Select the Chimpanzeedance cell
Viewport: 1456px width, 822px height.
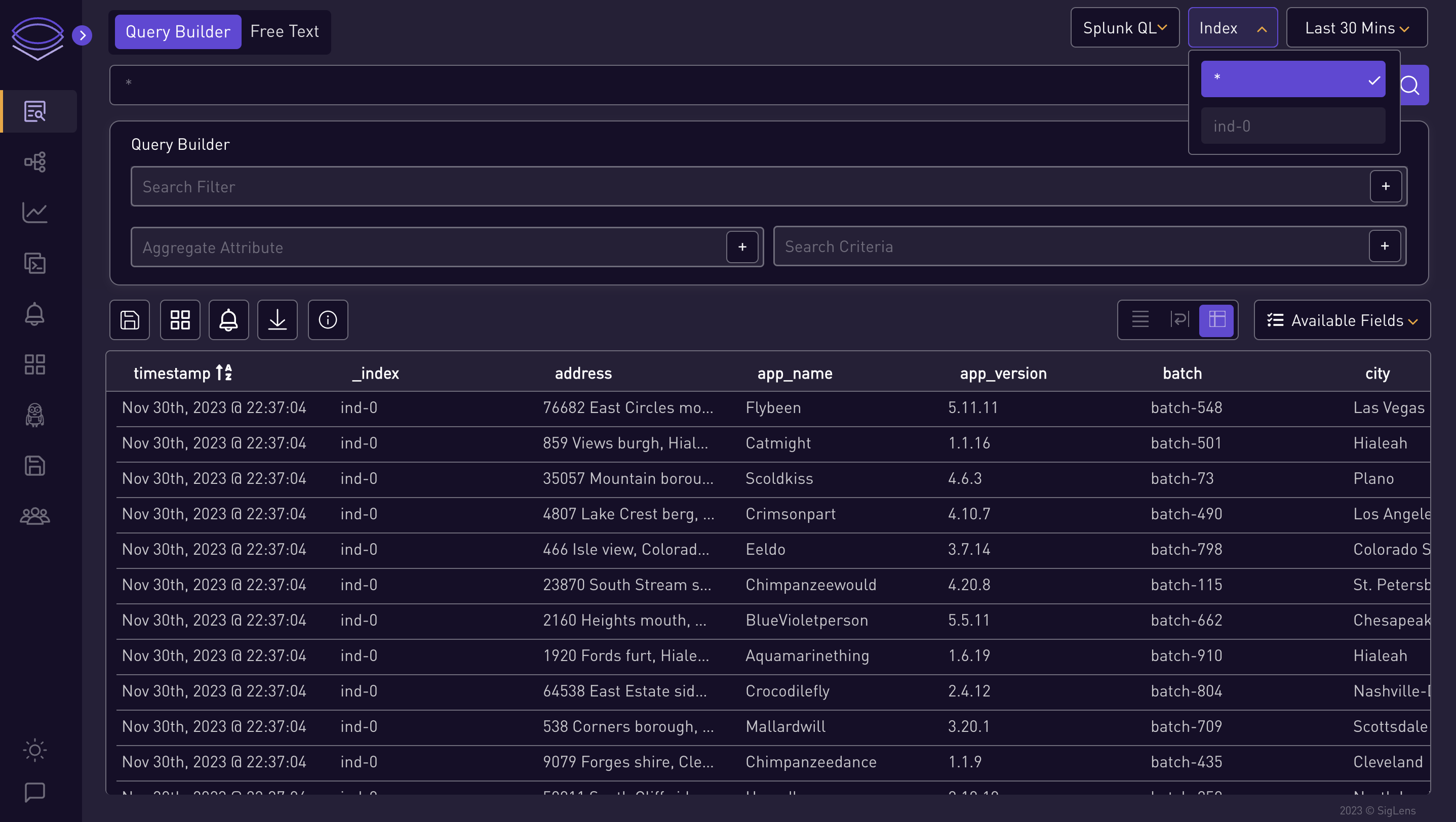[810, 762]
